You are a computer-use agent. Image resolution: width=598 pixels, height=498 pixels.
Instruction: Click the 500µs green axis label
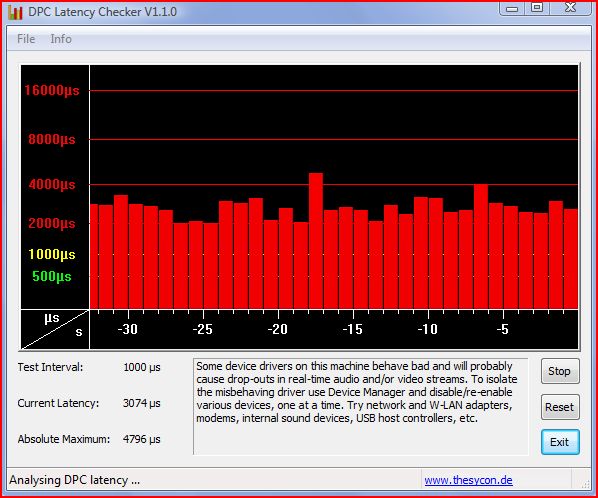coord(52,276)
